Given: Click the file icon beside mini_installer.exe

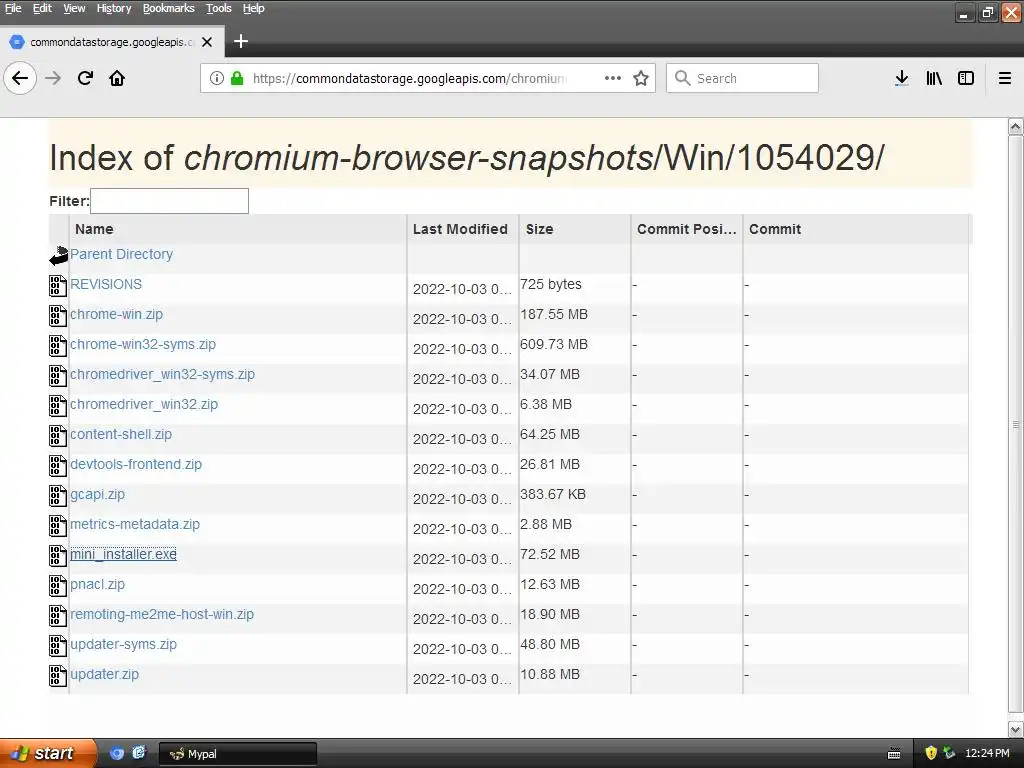Looking at the screenshot, I should (x=57, y=556).
